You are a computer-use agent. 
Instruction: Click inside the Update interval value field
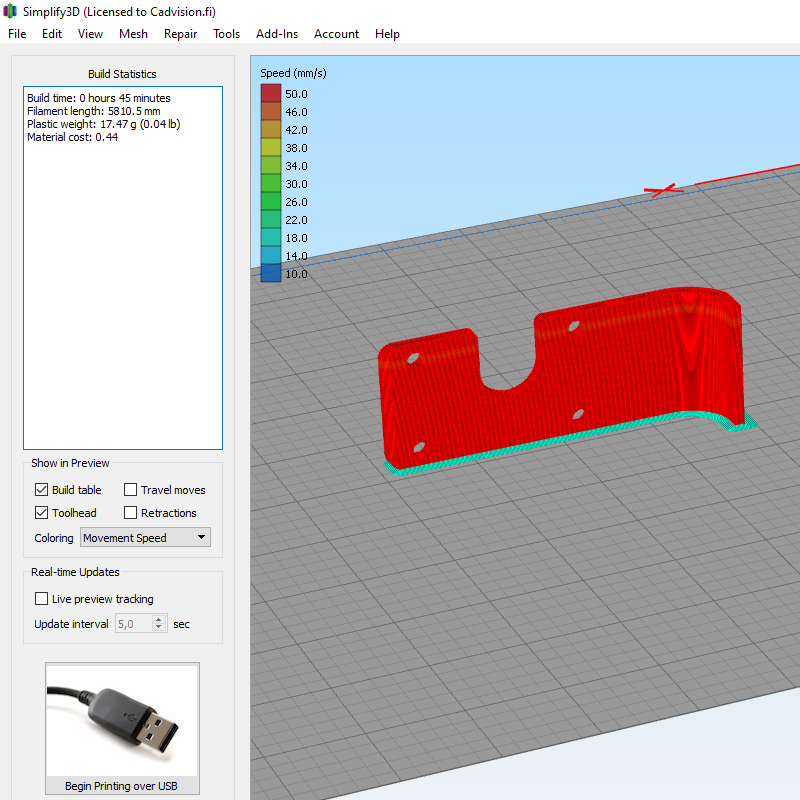(132, 624)
